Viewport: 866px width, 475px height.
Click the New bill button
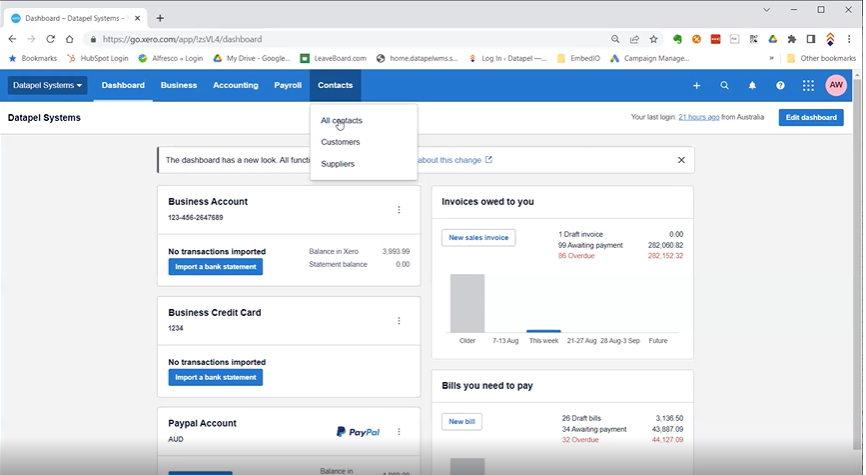(462, 421)
